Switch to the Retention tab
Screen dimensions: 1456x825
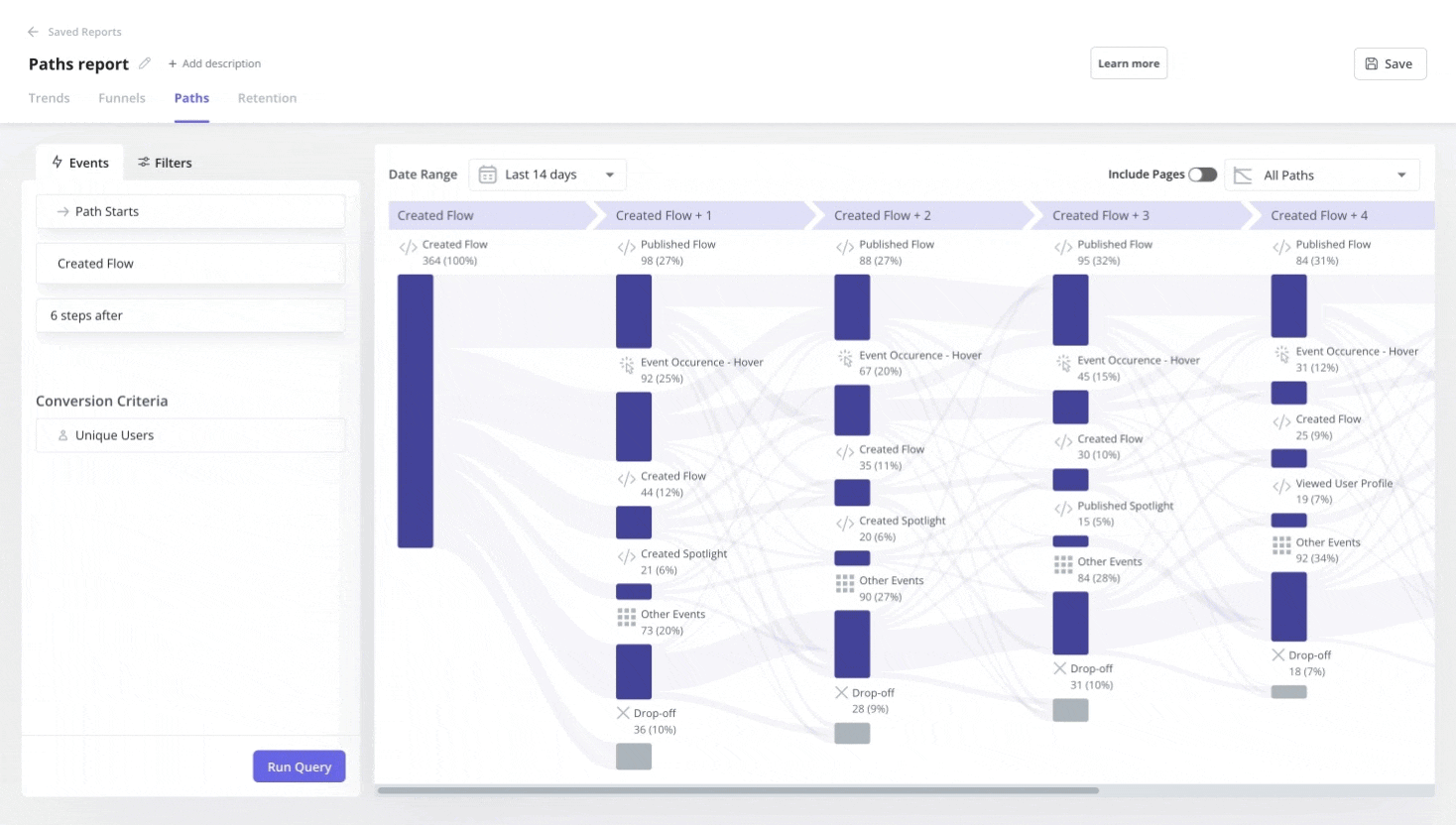coord(267,97)
